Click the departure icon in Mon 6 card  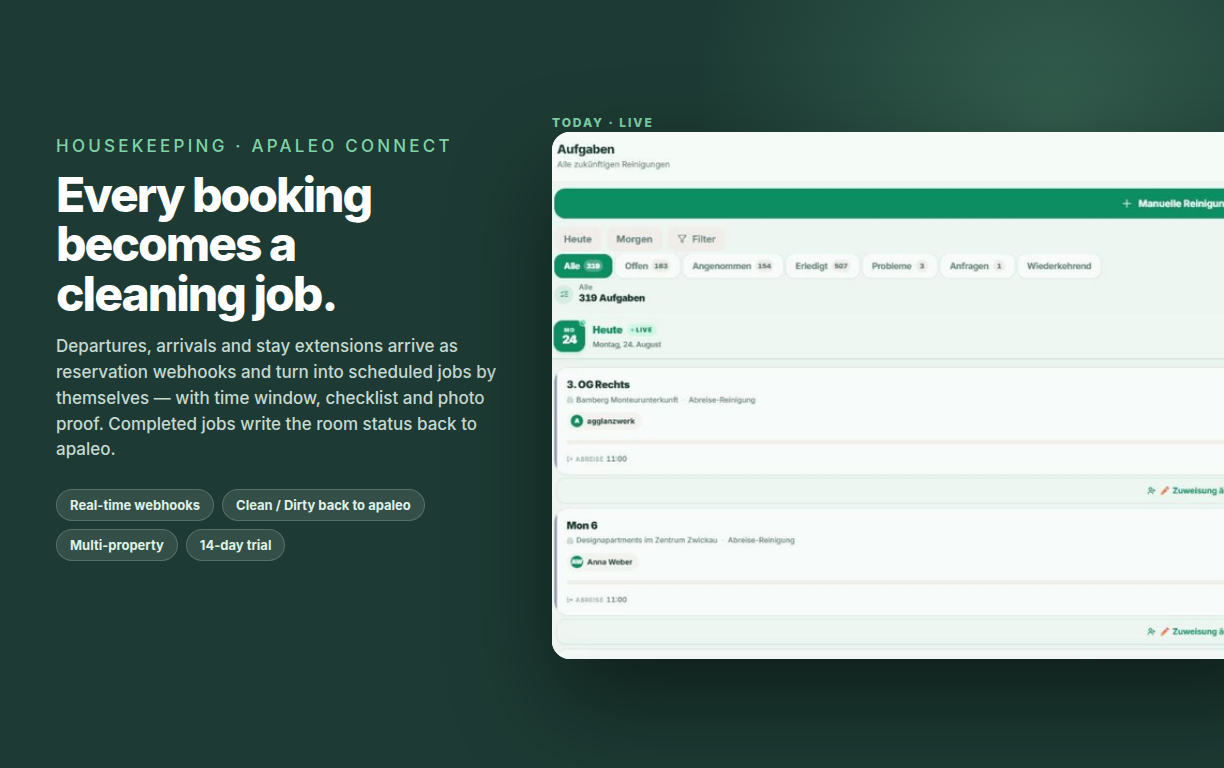click(570, 600)
